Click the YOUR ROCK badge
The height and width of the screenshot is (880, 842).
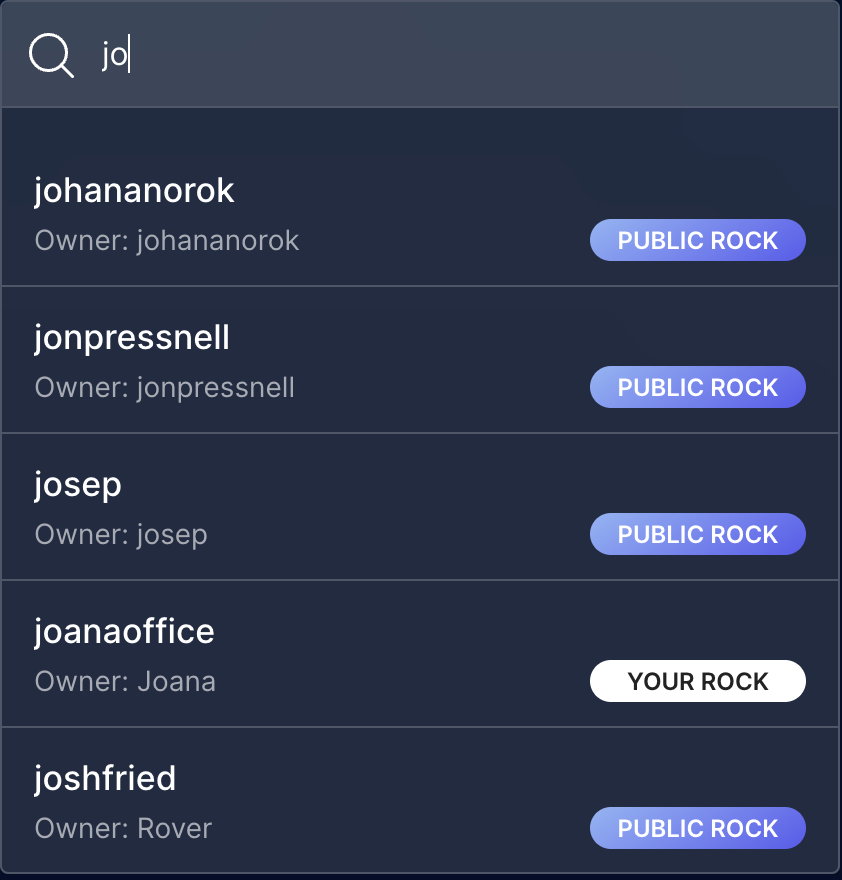697,682
